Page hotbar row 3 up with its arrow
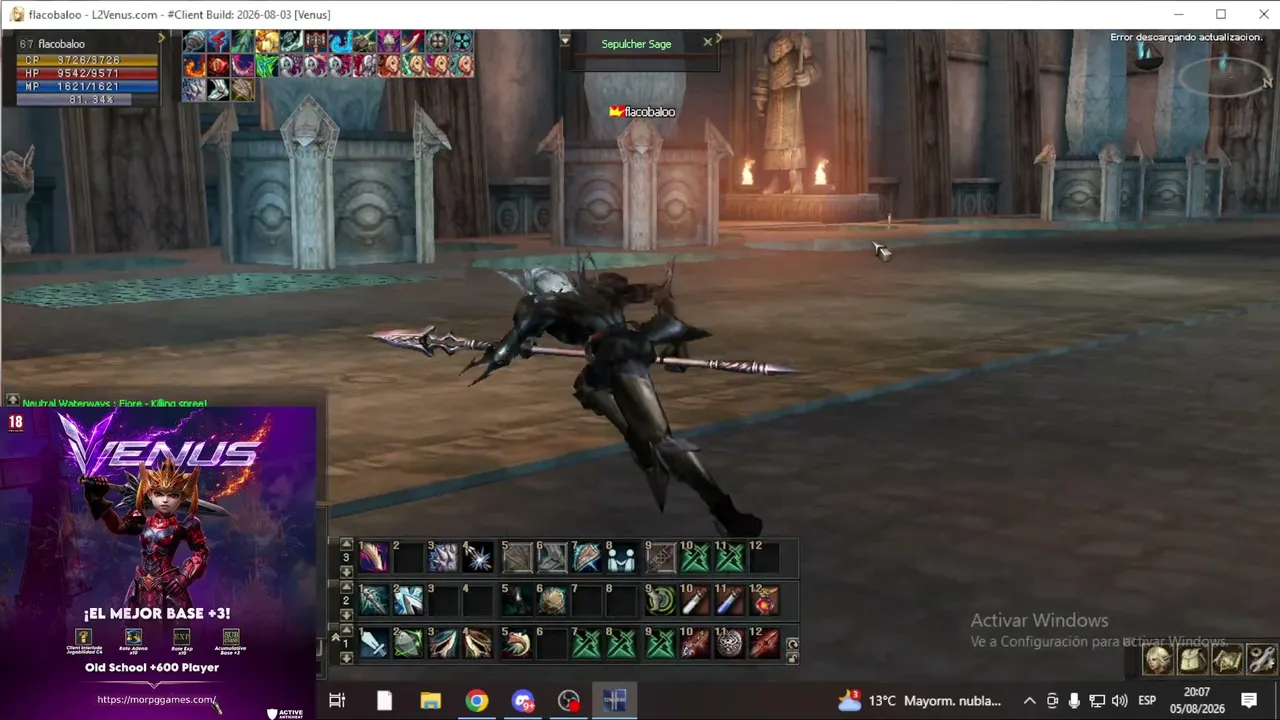This screenshot has height=720, width=1280. (x=347, y=544)
